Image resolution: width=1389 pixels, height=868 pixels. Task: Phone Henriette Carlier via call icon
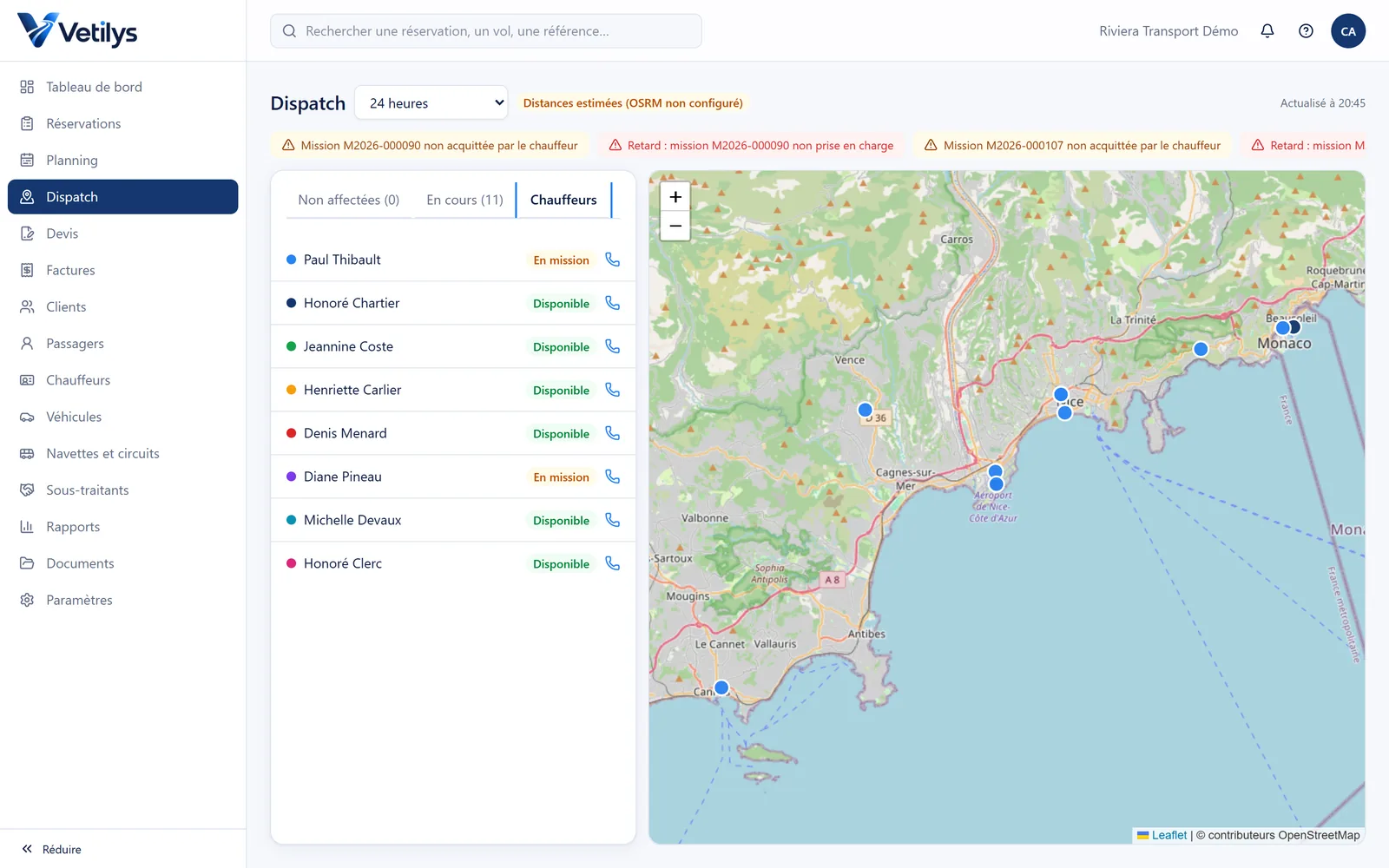[x=613, y=390]
